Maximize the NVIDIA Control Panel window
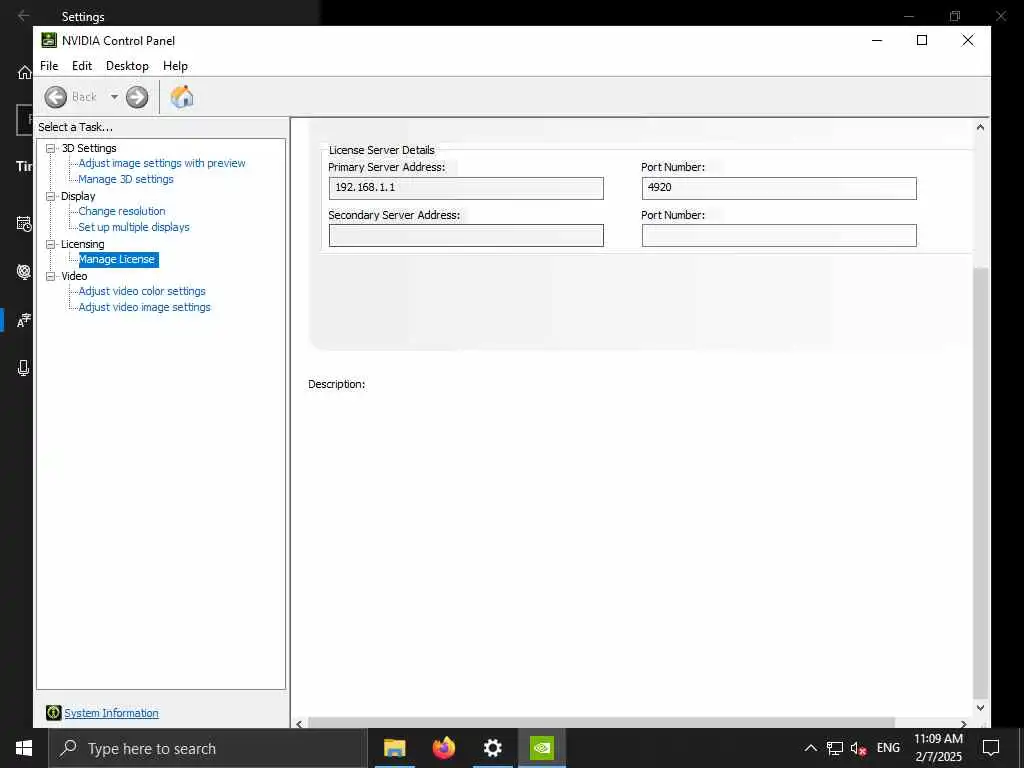Screen dimensions: 1024x768 tap(922, 40)
